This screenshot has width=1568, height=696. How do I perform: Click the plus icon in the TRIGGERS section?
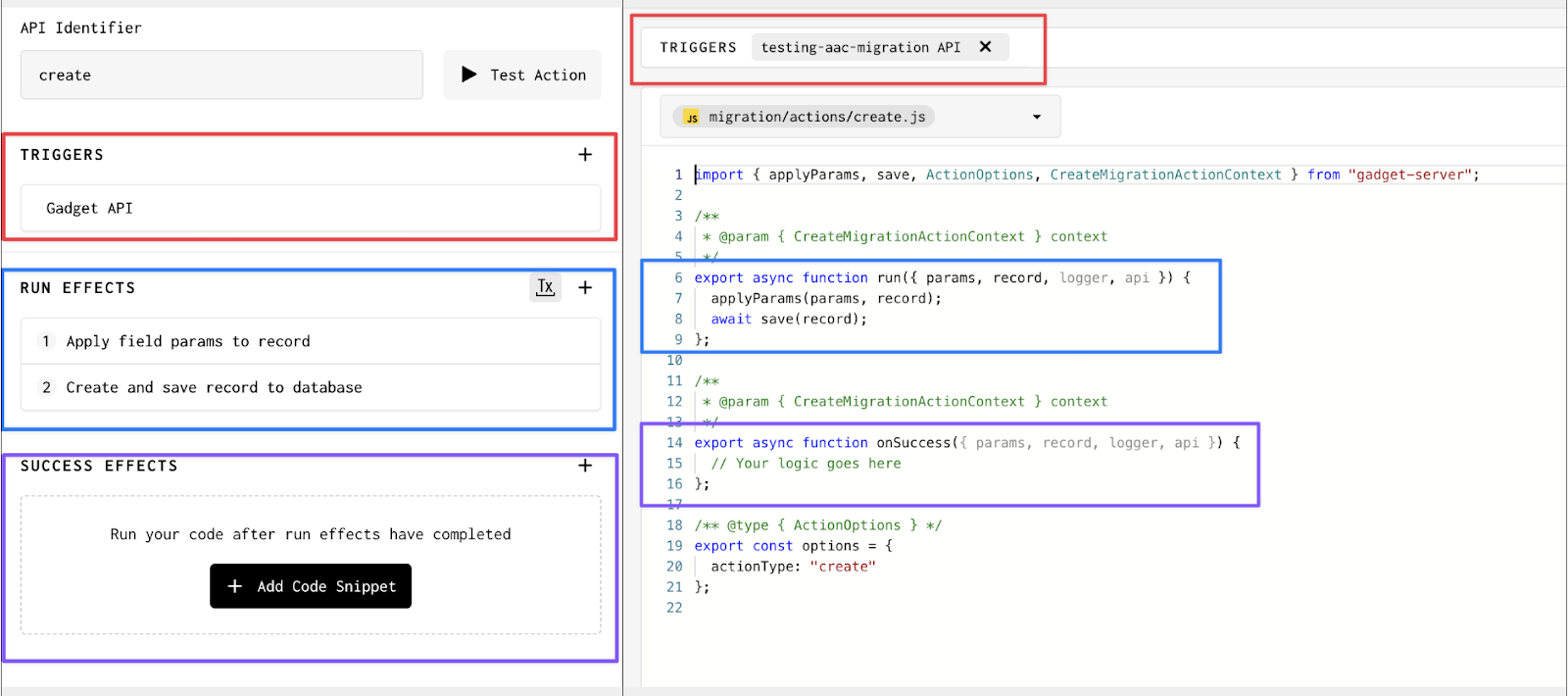pyautogui.click(x=585, y=155)
